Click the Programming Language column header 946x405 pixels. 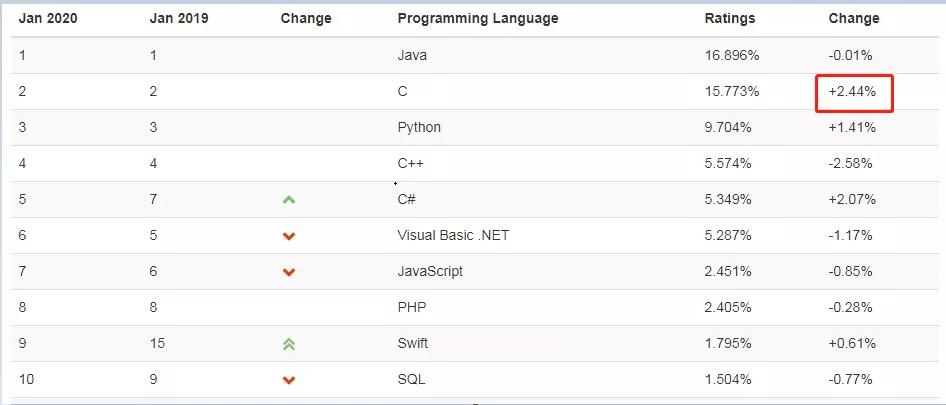click(x=477, y=19)
